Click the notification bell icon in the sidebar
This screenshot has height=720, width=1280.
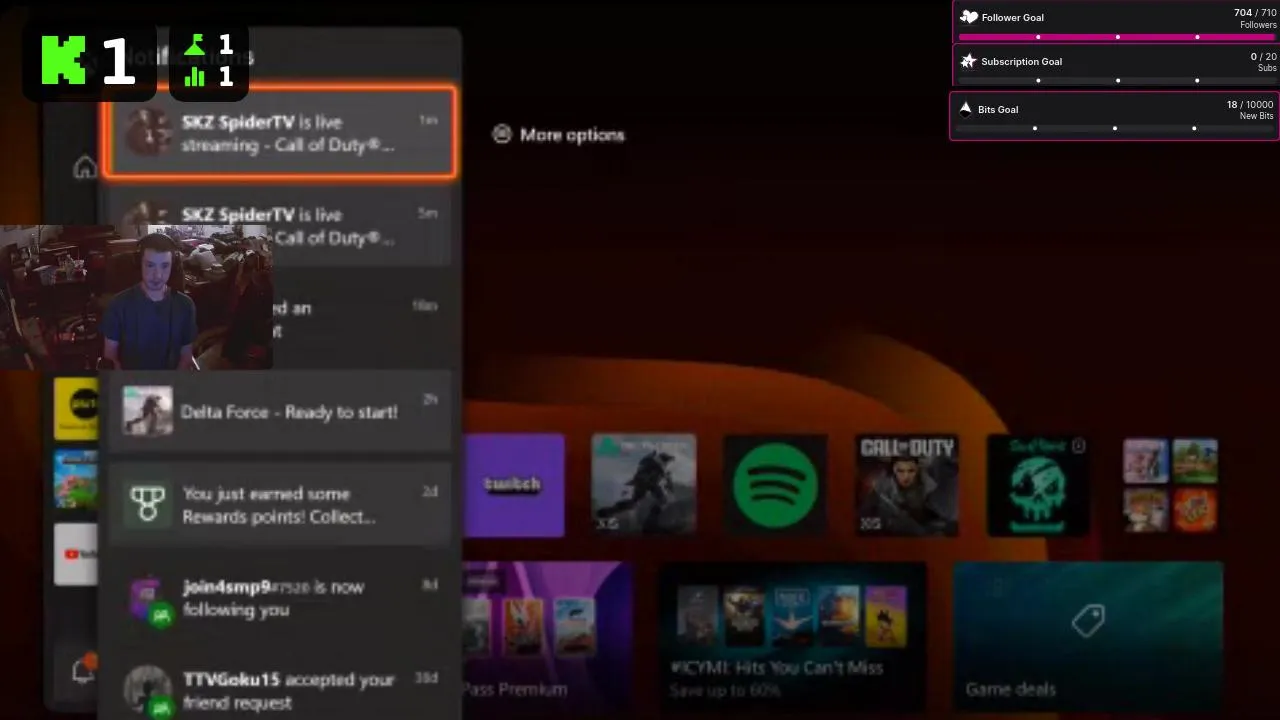[85, 671]
